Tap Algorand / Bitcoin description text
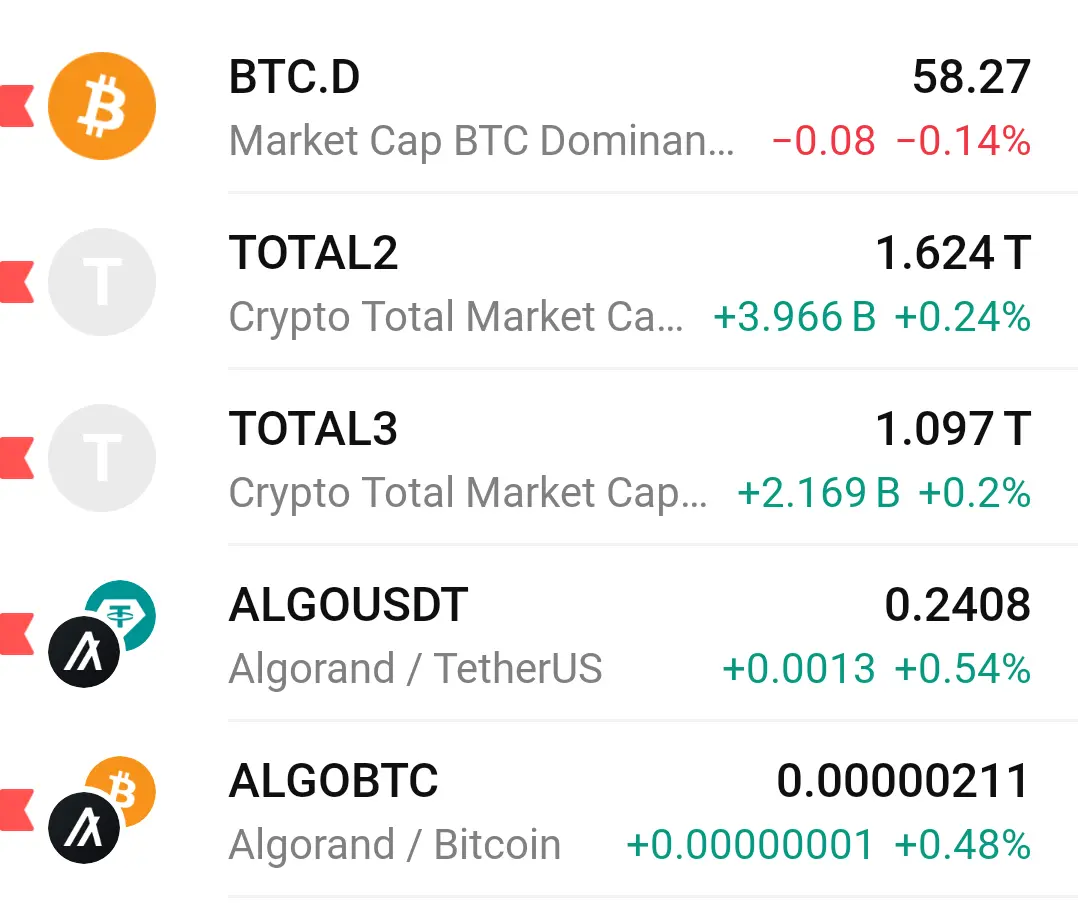 tap(395, 845)
